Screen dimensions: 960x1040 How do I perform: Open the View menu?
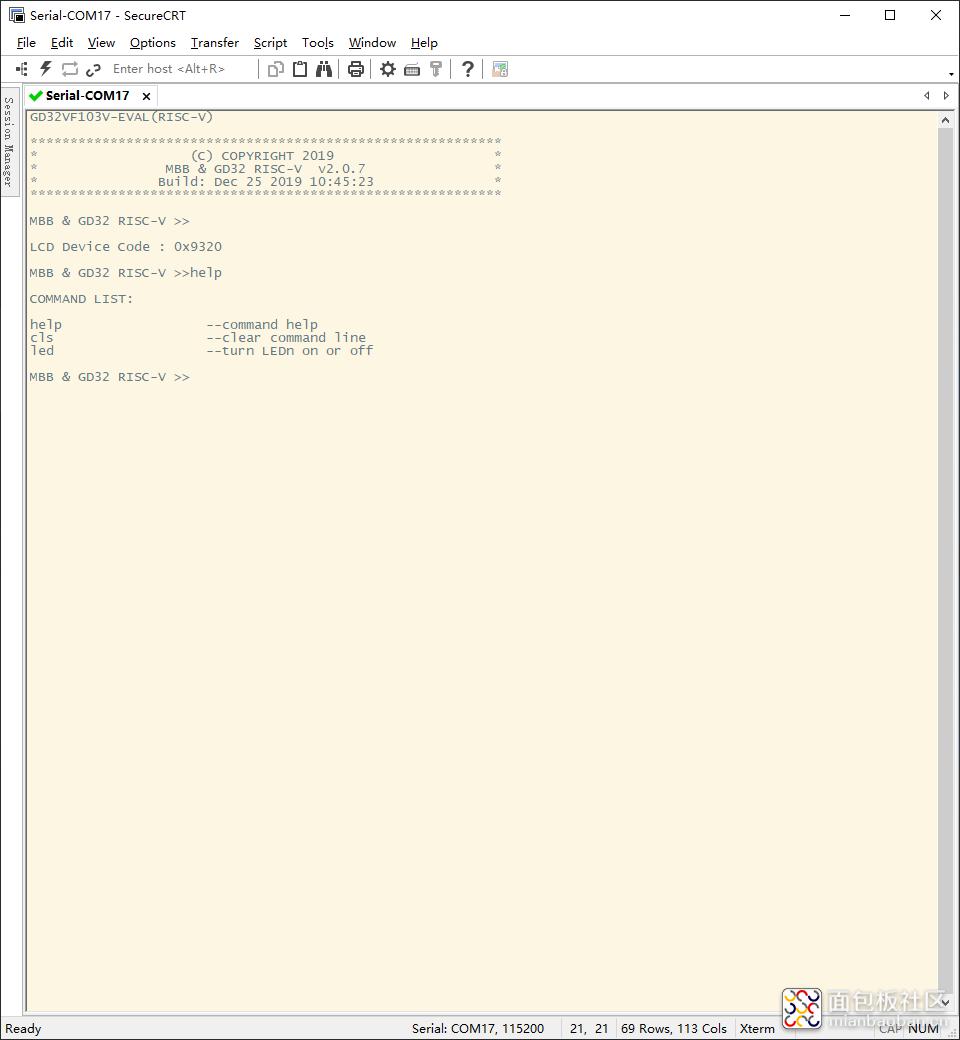pyautogui.click(x=102, y=43)
